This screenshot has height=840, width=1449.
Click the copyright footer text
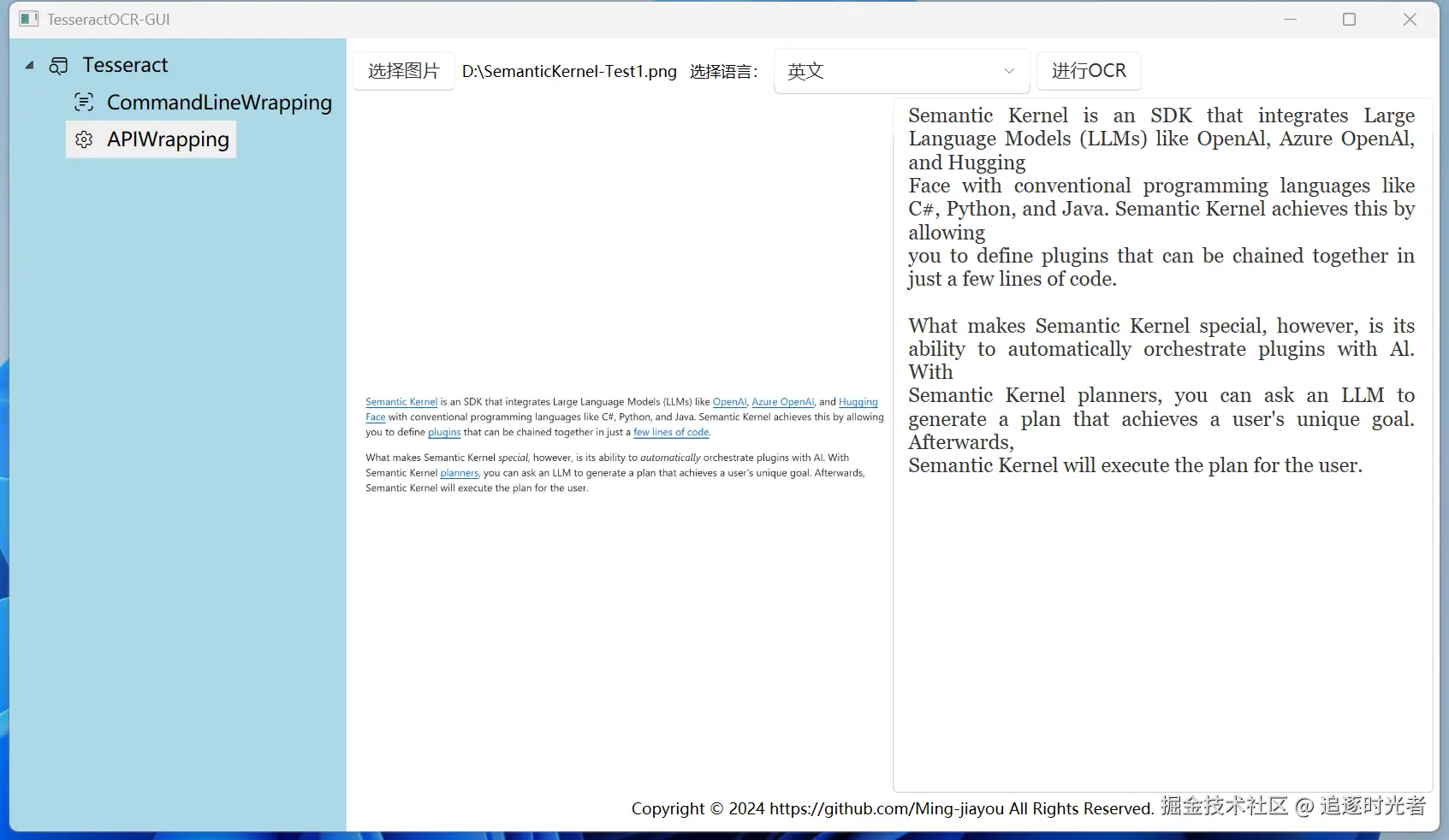pyautogui.click(x=893, y=808)
